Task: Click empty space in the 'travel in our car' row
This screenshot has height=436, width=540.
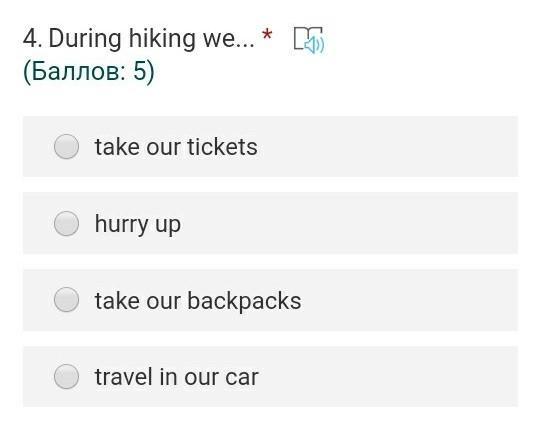Action: pos(387,377)
